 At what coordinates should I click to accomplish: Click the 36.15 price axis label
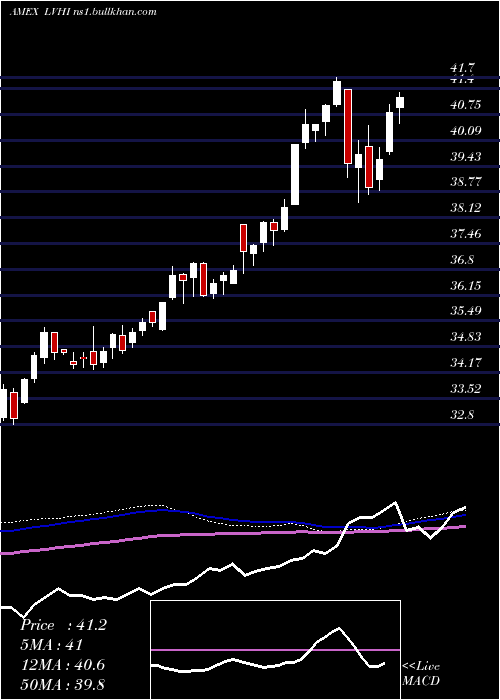pyautogui.click(x=466, y=285)
